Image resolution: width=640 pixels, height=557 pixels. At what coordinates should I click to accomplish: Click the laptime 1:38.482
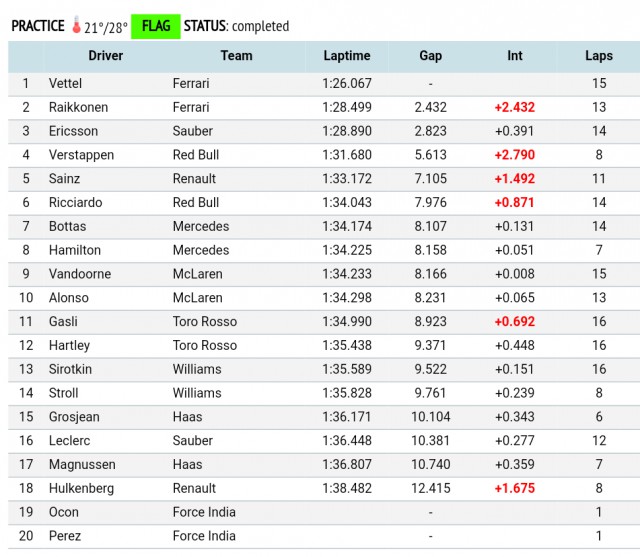click(347, 488)
